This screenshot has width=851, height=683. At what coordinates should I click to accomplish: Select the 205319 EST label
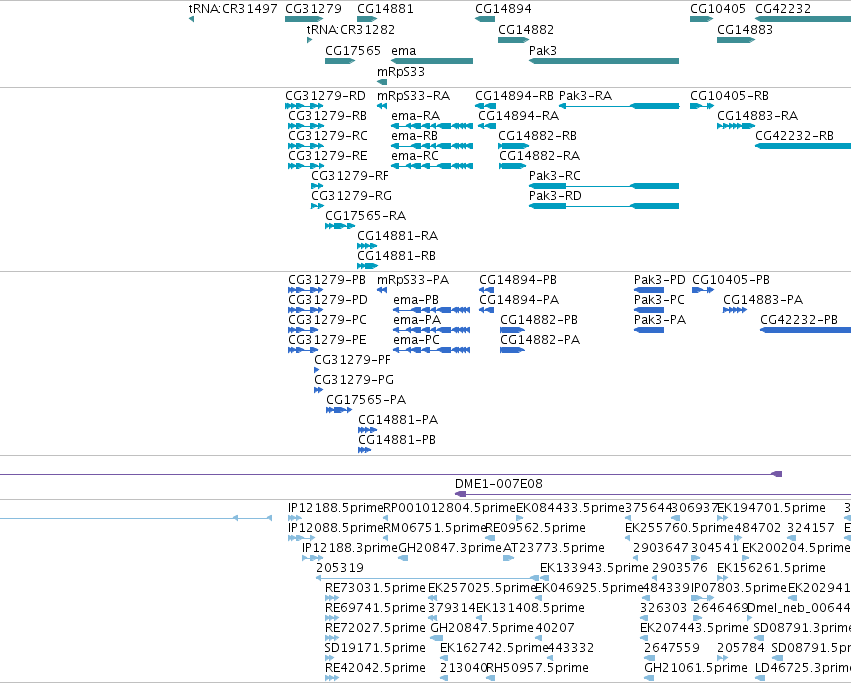[340, 568]
